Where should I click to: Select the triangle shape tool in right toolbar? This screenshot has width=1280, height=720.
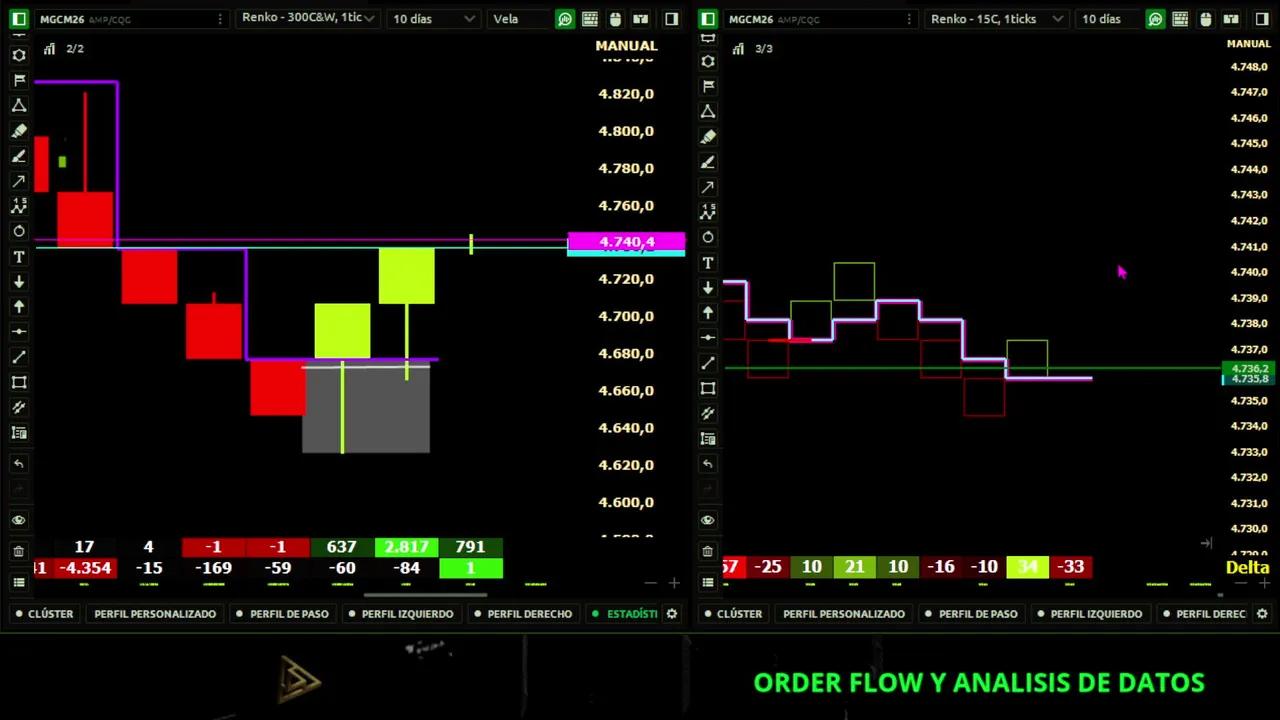tap(708, 111)
